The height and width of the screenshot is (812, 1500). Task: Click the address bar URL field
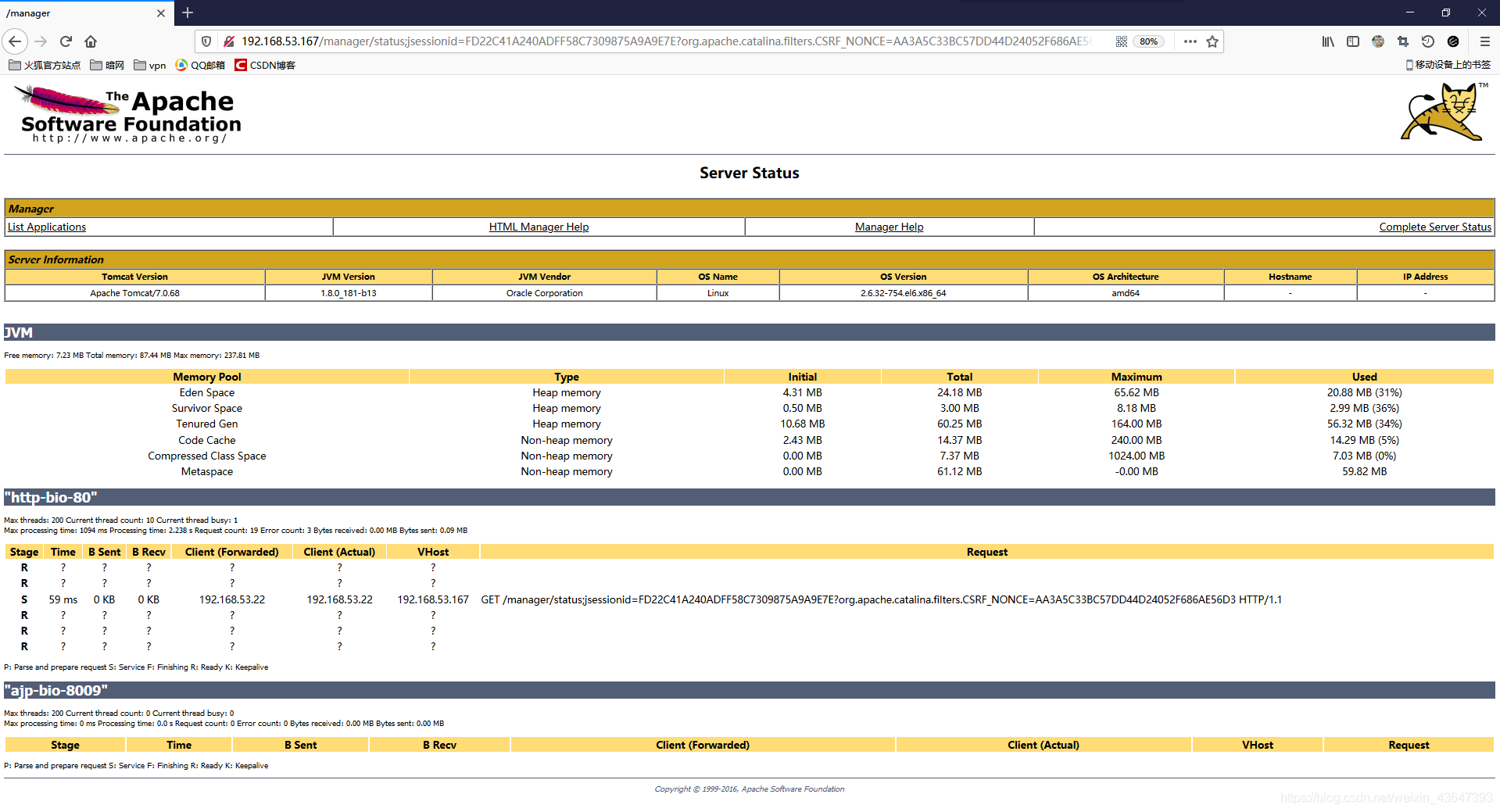(664, 41)
